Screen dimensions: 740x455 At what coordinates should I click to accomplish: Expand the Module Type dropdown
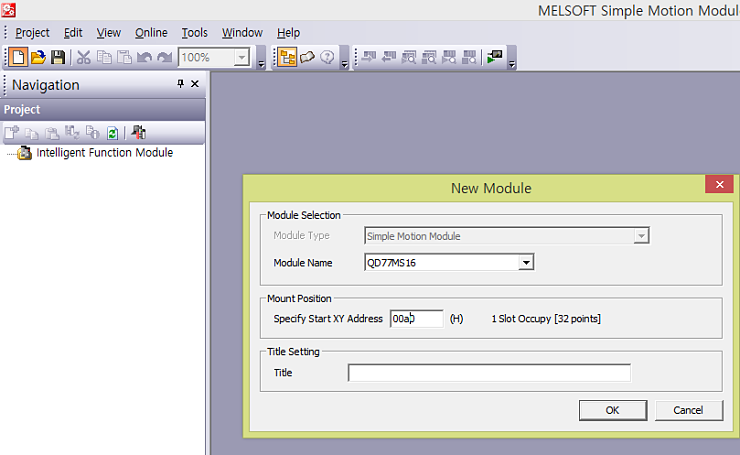[x=641, y=236]
